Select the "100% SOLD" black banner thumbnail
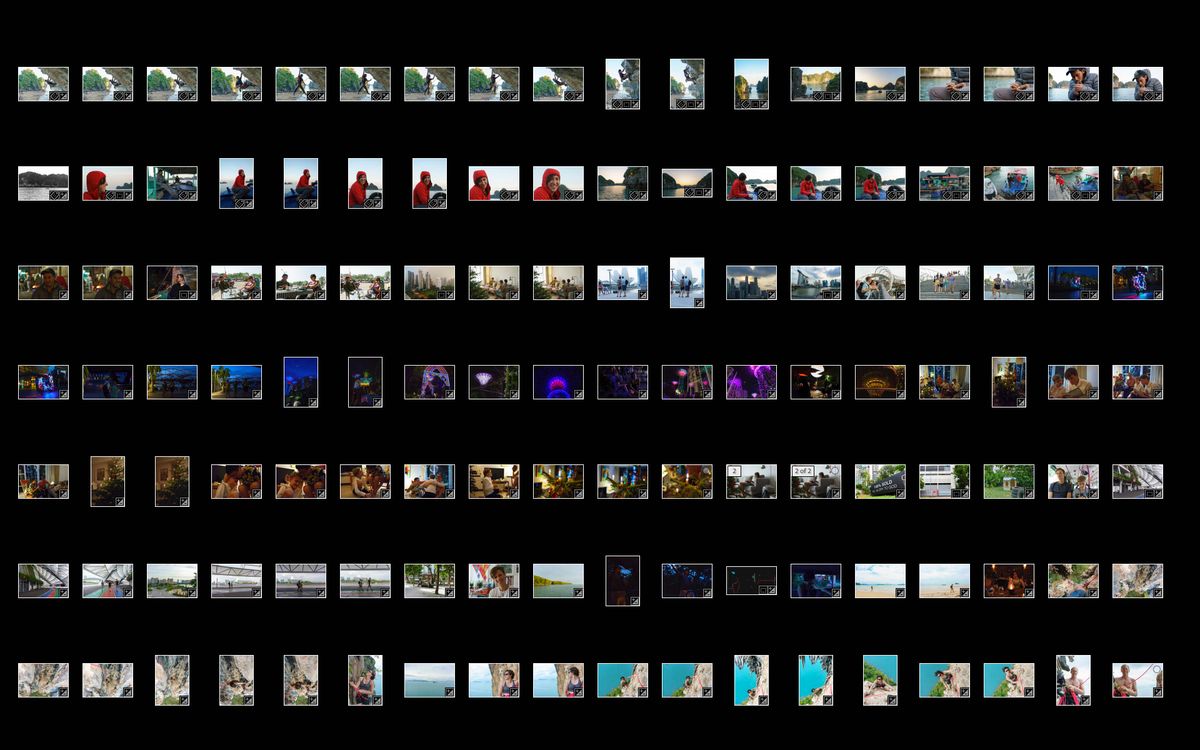 pos(880,481)
